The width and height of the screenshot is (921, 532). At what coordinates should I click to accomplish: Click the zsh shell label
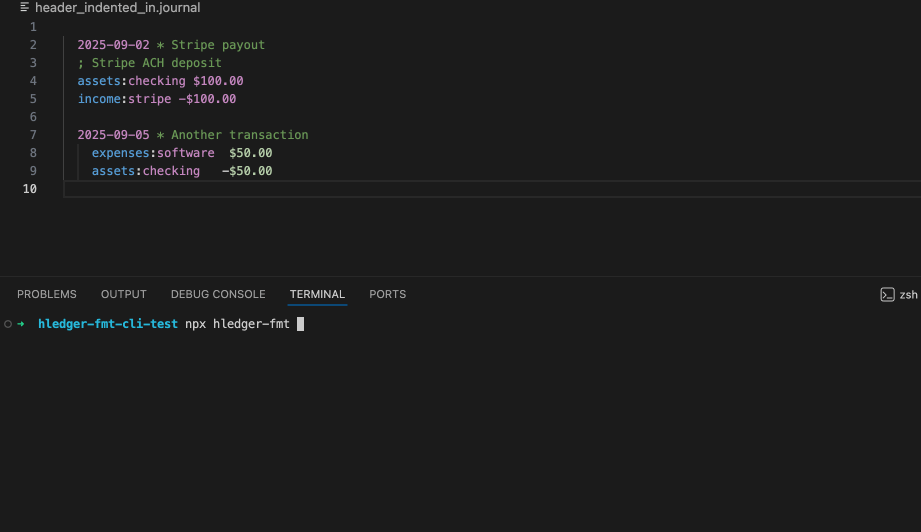(x=908, y=295)
